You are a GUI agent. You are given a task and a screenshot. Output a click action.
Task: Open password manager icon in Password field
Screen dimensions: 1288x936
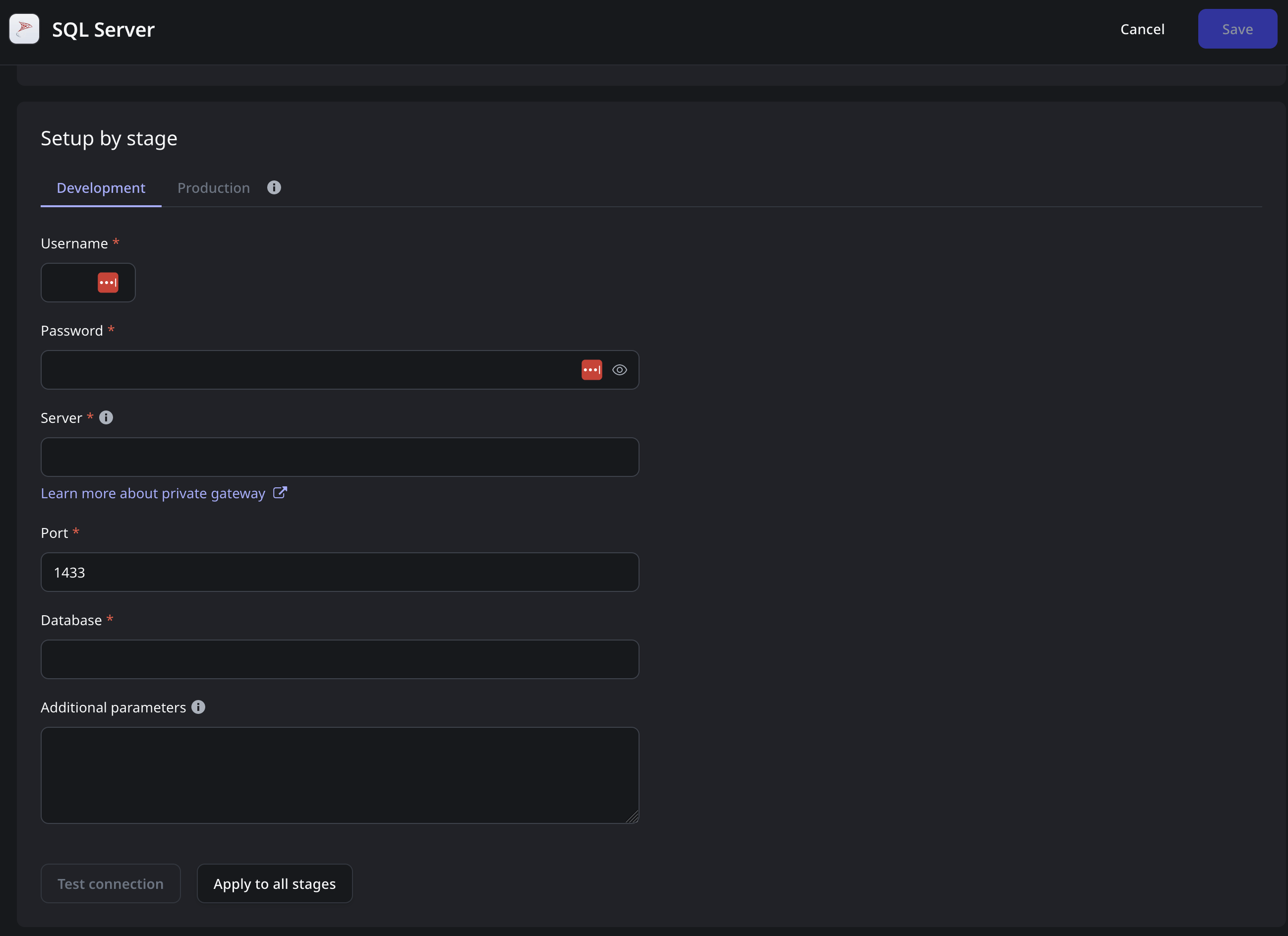point(592,370)
